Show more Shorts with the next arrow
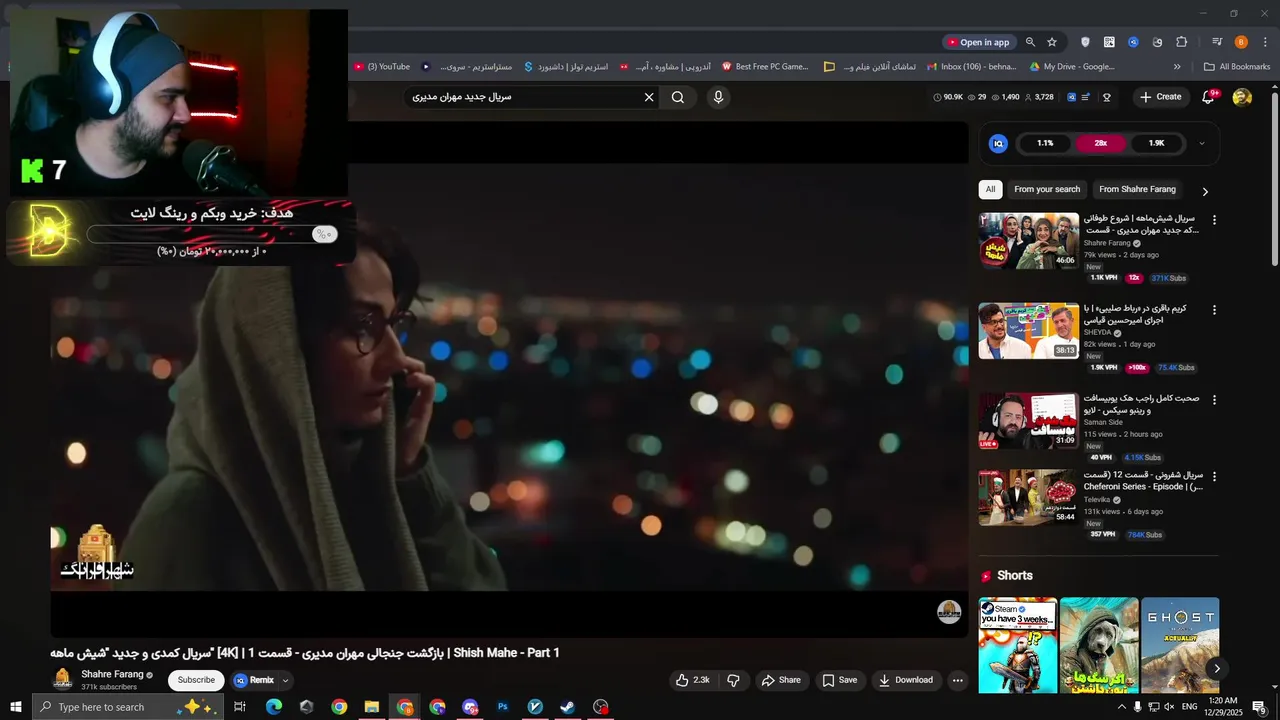Image resolution: width=1280 pixels, height=720 pixels. coord(1217,669)
